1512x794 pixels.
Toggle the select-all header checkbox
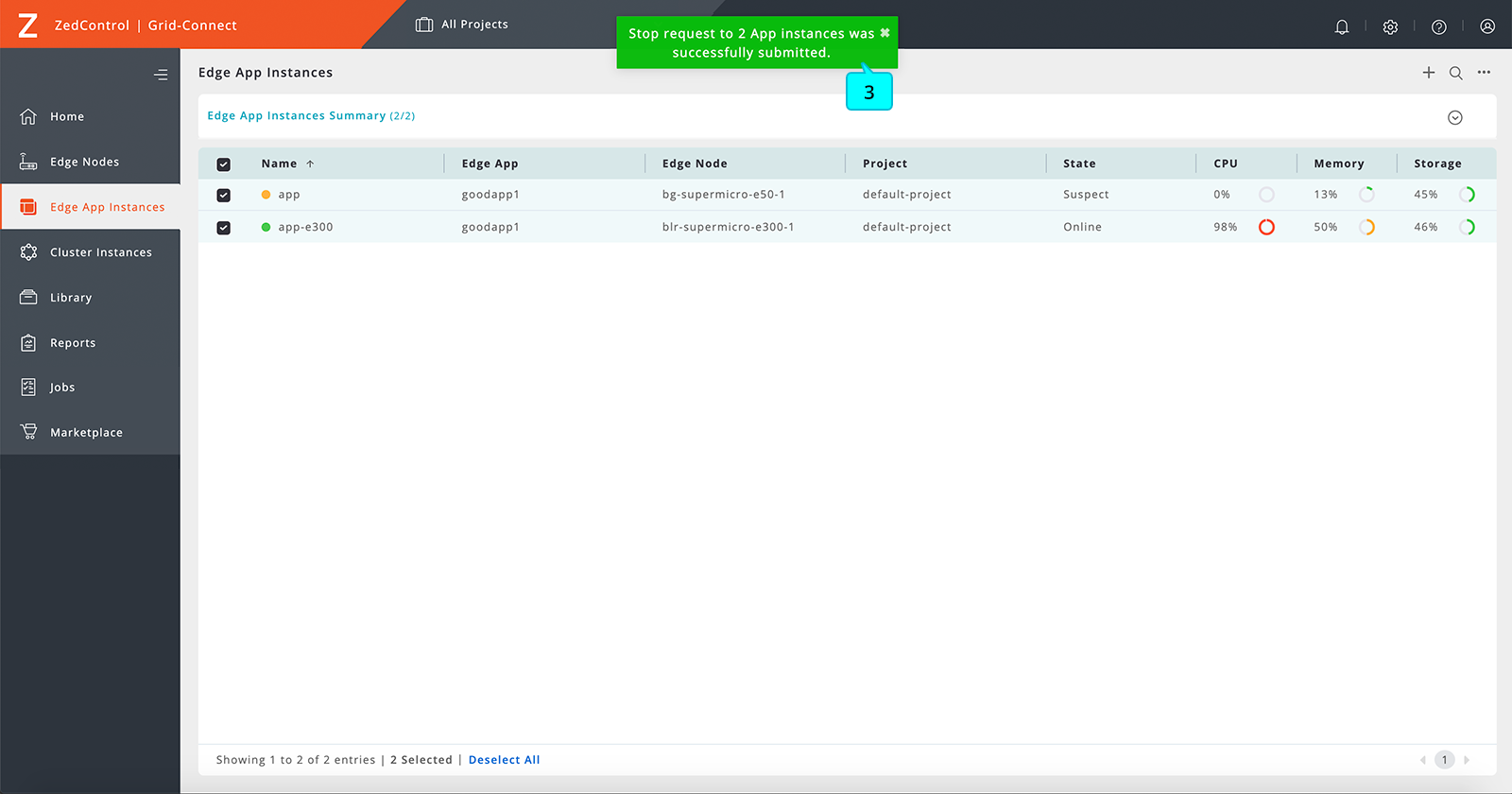[x=223, y=164]
